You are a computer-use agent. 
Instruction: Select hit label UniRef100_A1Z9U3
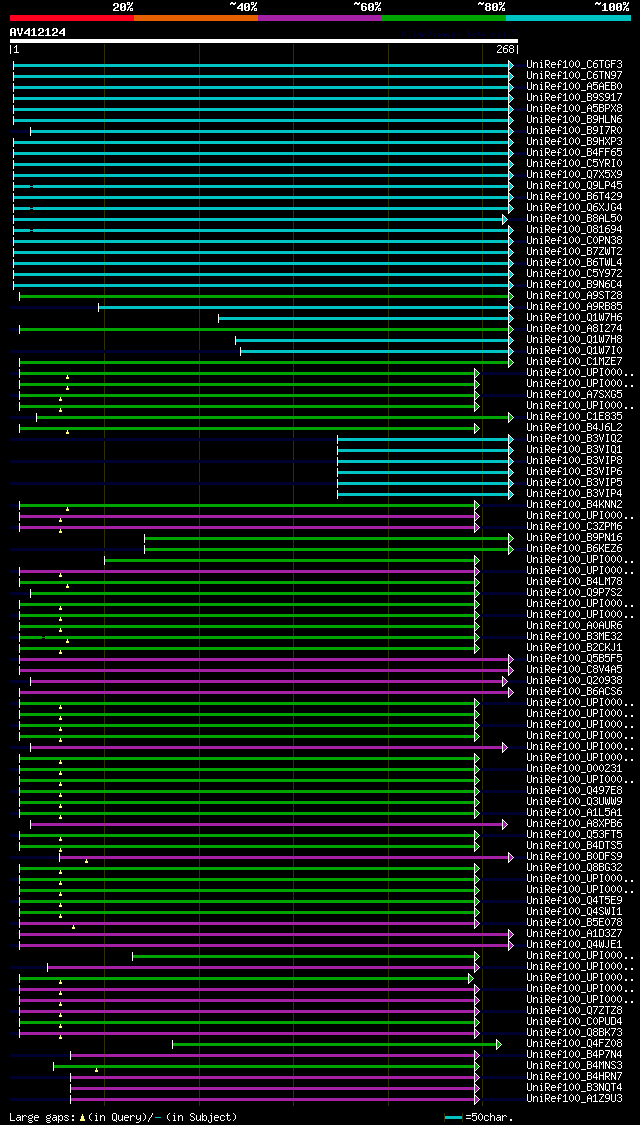click(x=574, y=1098)
